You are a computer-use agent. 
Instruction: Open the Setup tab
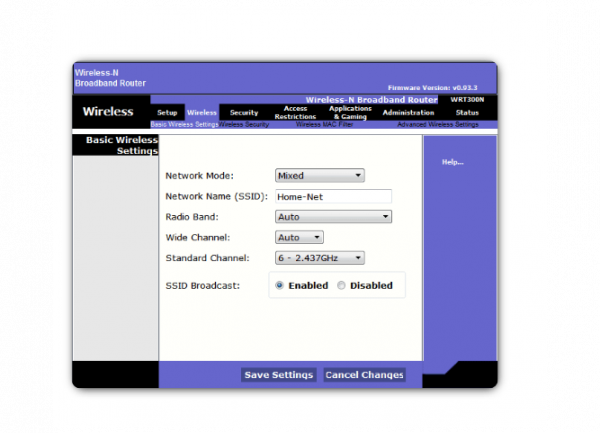coord(167,113)
